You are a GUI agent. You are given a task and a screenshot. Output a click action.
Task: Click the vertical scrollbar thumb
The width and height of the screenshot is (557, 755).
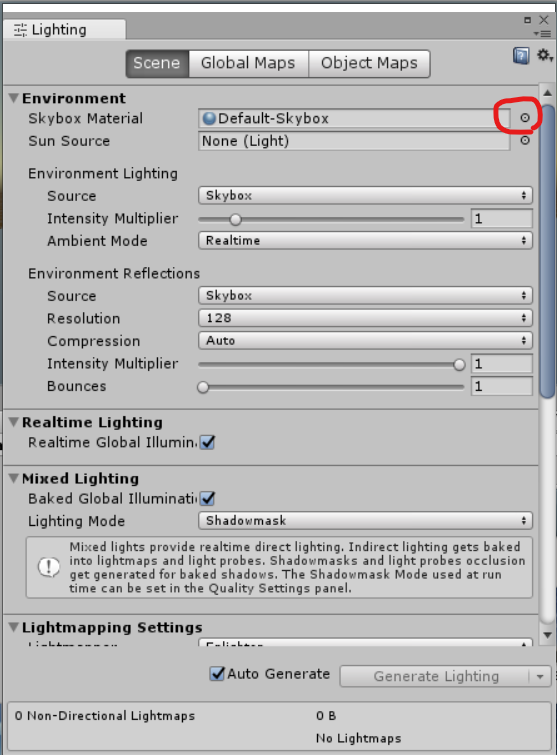[547, 250]
